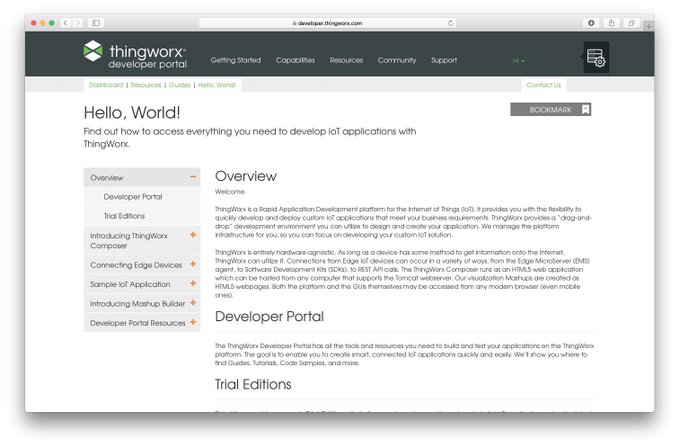Image resolution: width=680 pixels, height=448 pixels.
Task: Go forward with Safari forward arrow
Action: (77, 23)
